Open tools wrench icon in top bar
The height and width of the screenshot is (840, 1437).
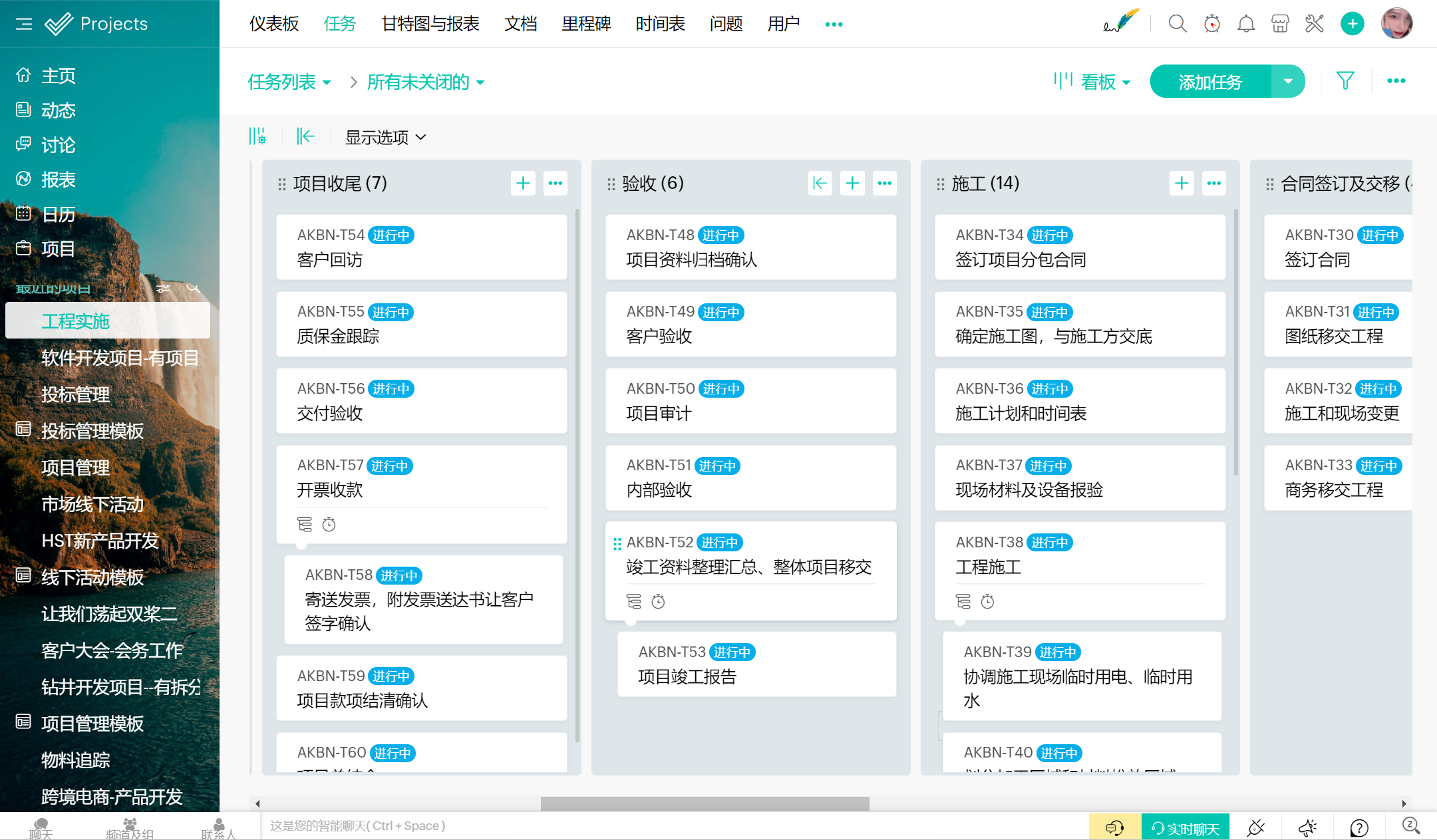coord(1314,24)
